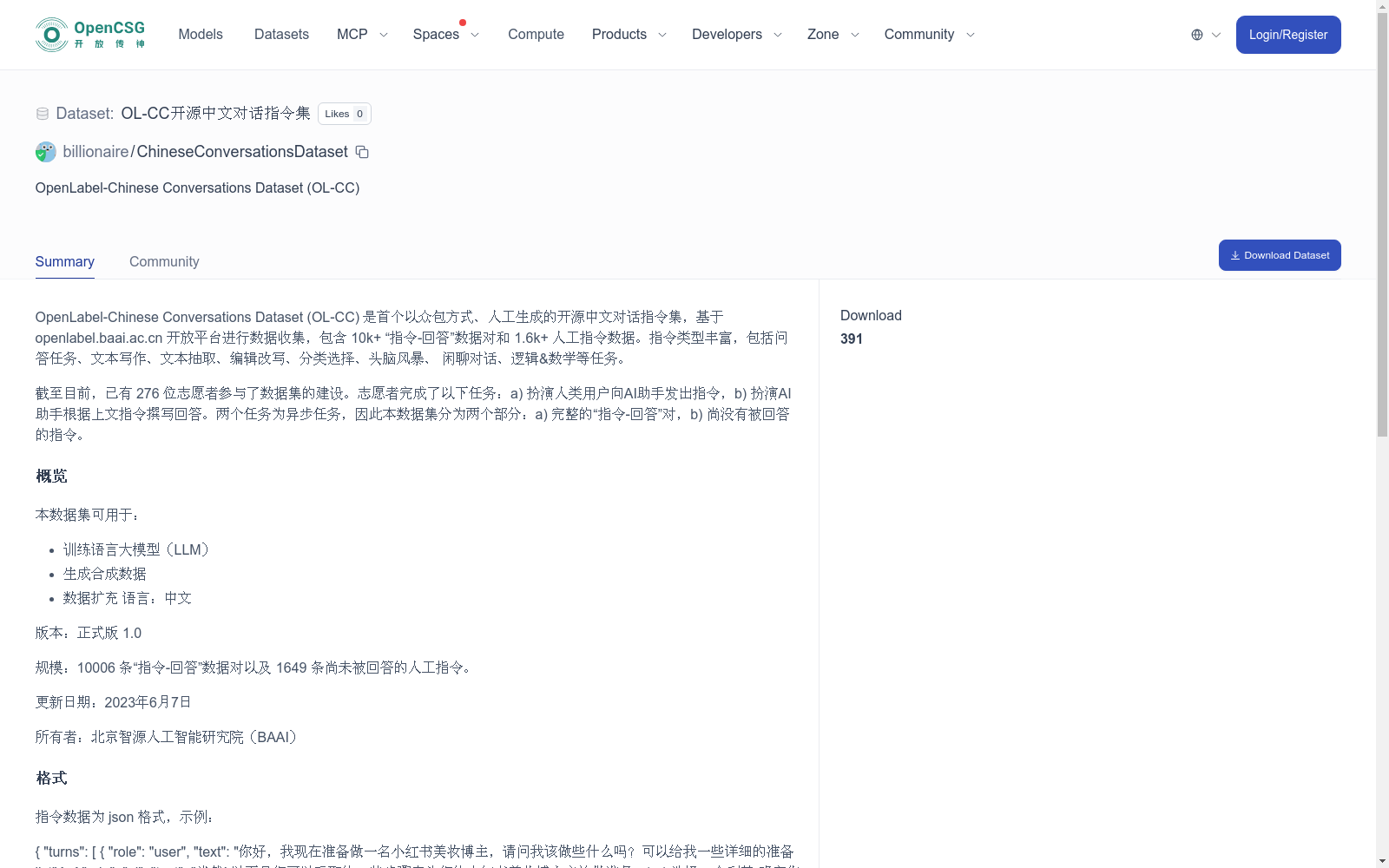Click the download count 391

(x=852, y=339)
